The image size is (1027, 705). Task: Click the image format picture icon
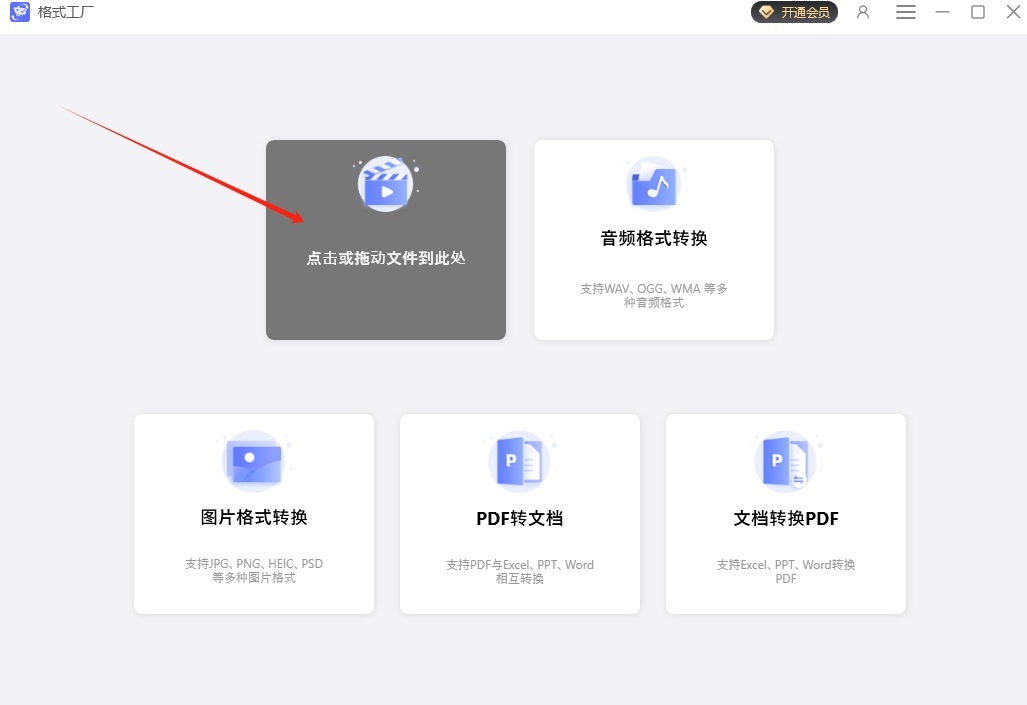254,461
